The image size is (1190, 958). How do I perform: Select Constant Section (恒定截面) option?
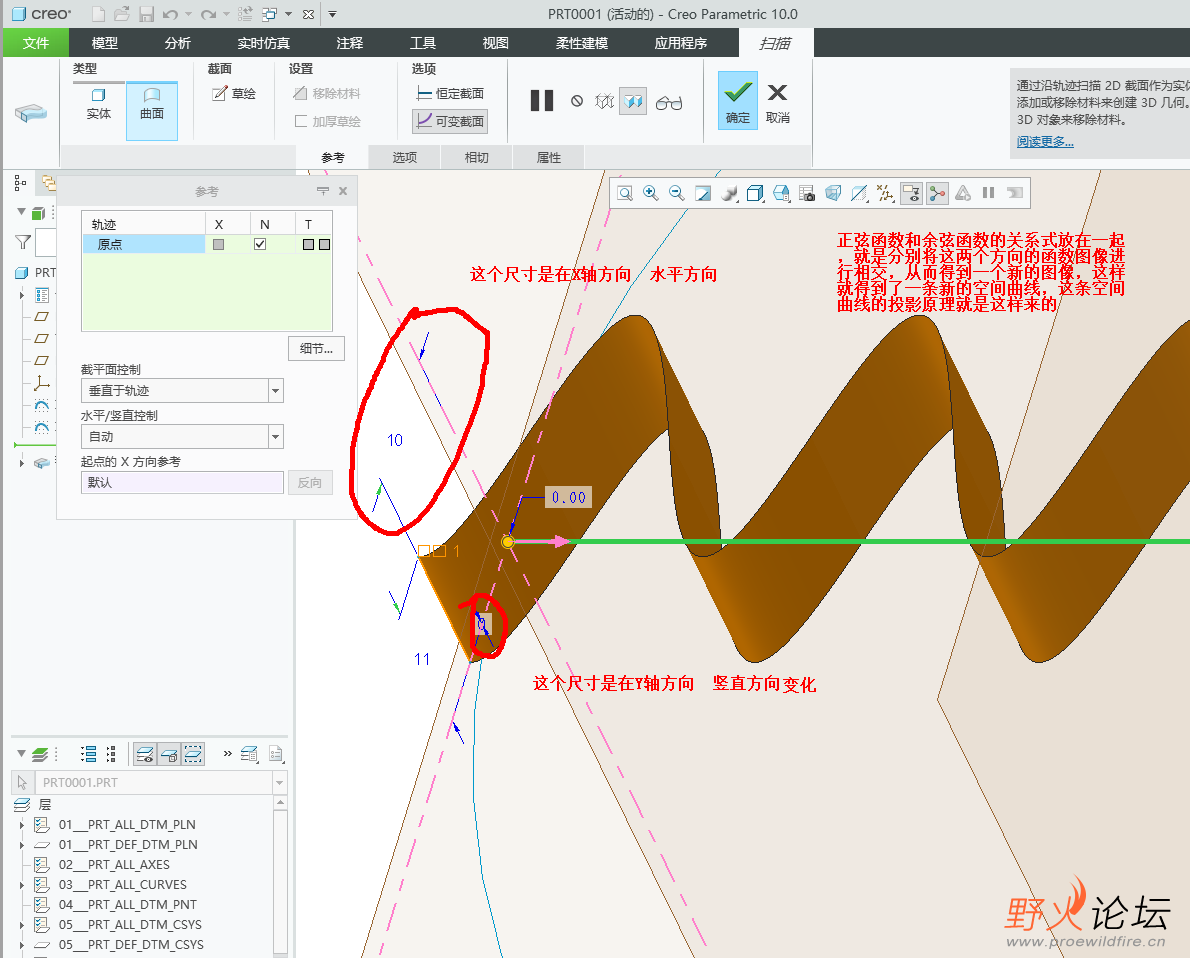(450, 93)
